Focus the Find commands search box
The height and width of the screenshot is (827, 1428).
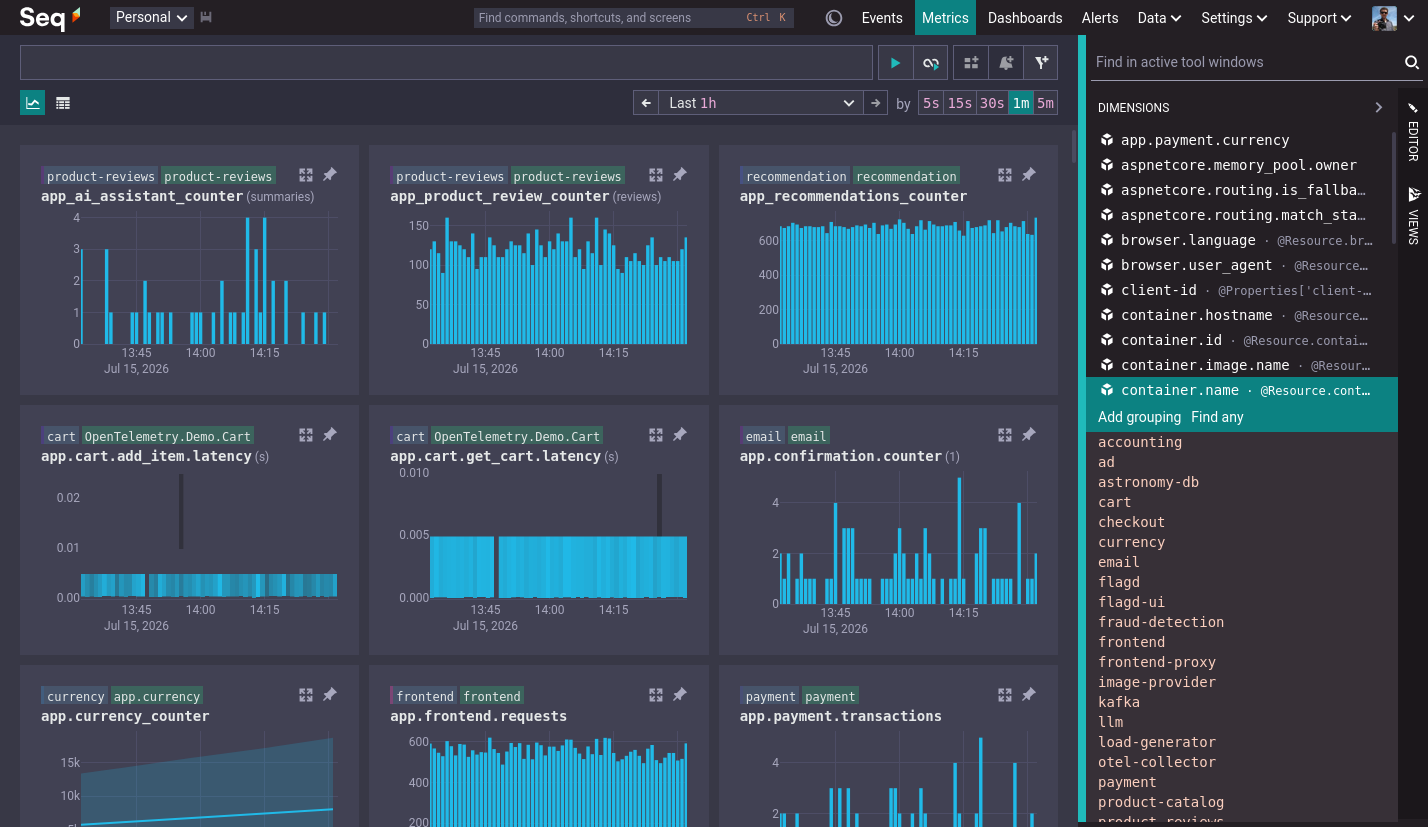tap(634, 18)
